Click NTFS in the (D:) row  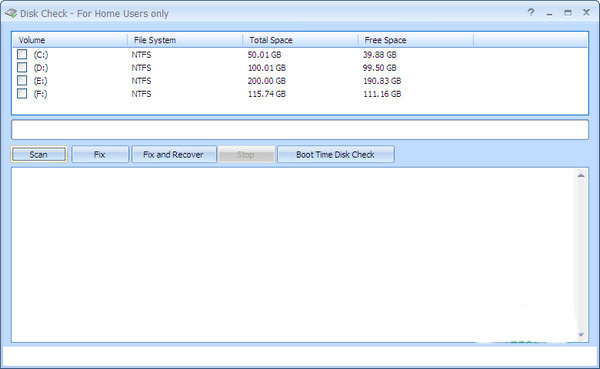tap(141, 68)
